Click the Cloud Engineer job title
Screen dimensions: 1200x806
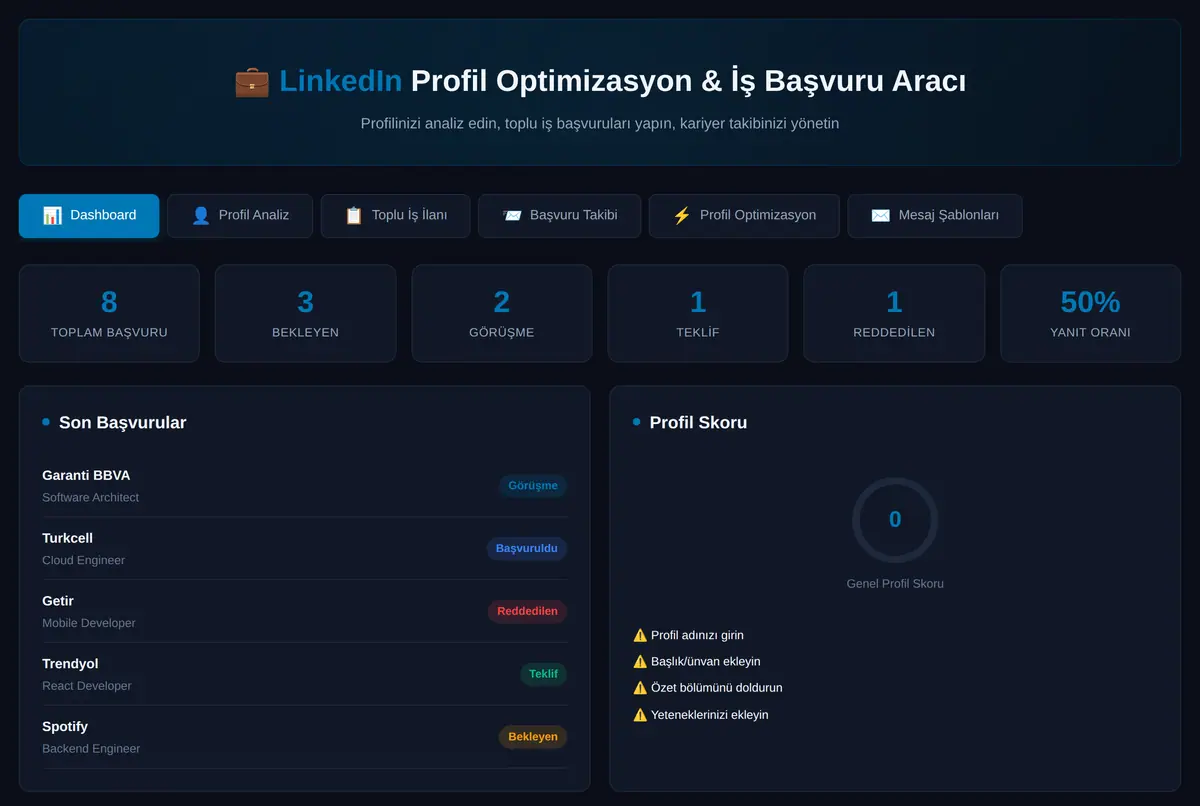tap(83, 560)
